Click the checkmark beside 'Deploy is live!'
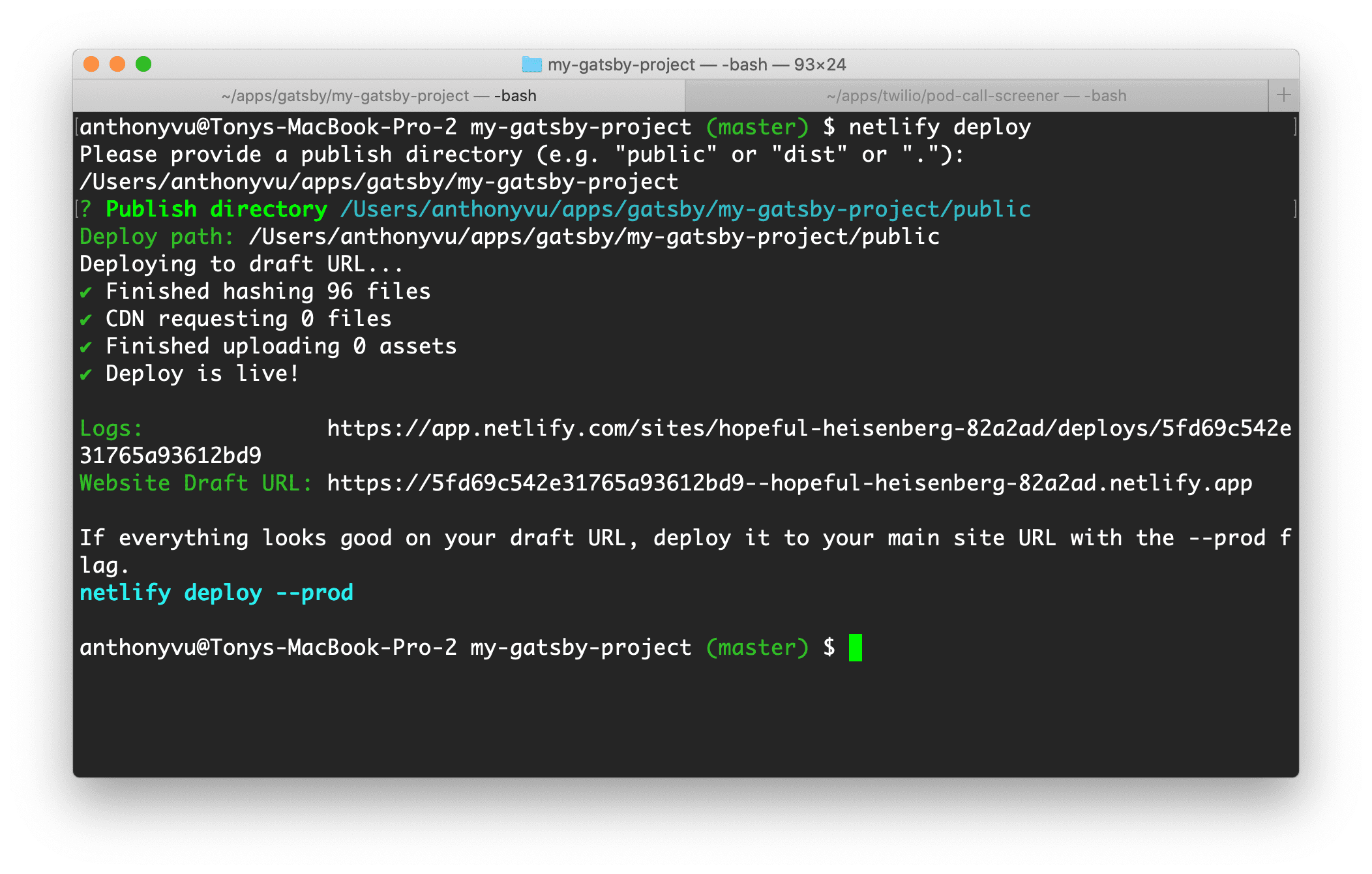 (85, 374)
